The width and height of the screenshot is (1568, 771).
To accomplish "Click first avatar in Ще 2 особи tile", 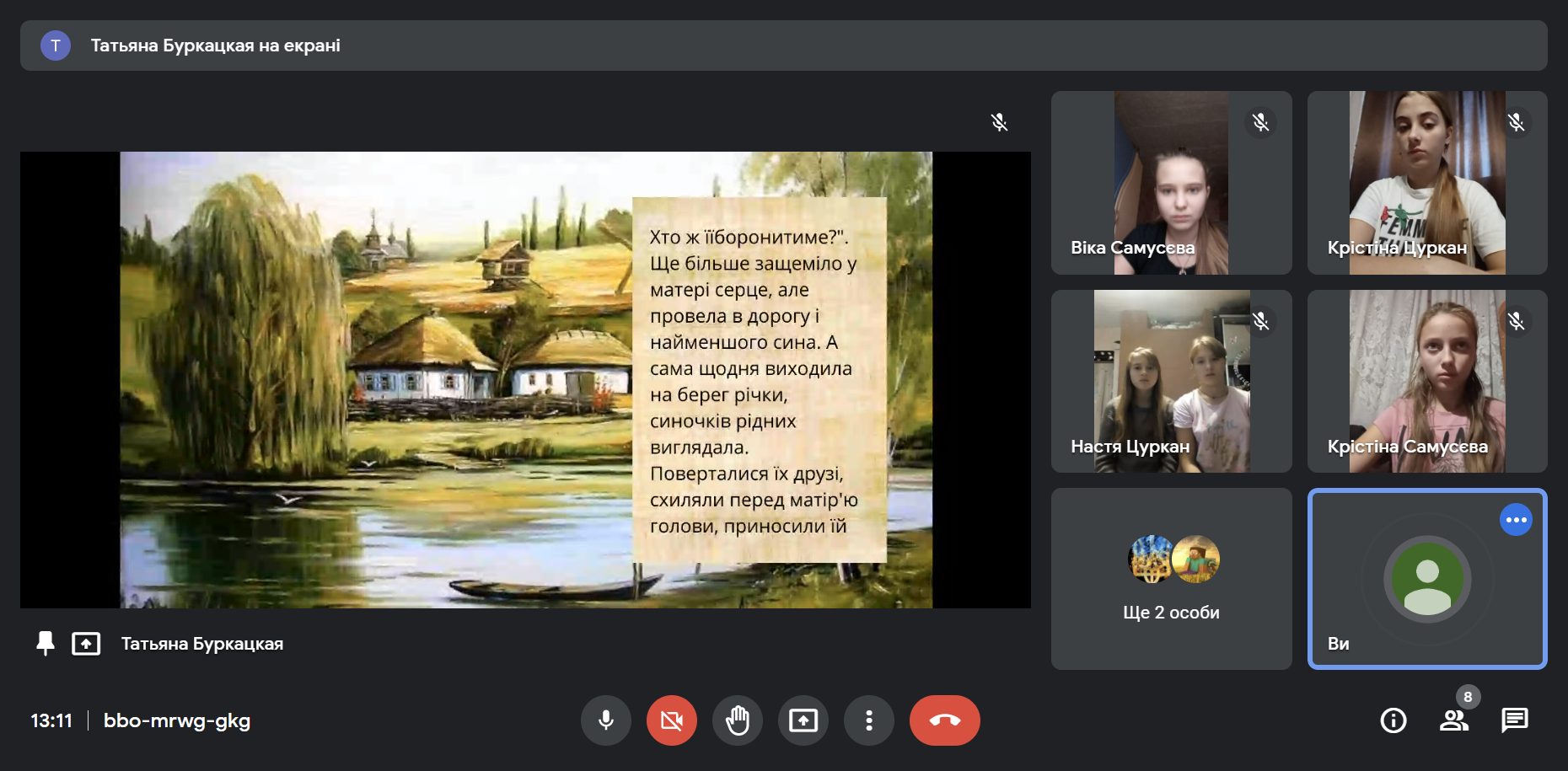I will pos(1152,559).
